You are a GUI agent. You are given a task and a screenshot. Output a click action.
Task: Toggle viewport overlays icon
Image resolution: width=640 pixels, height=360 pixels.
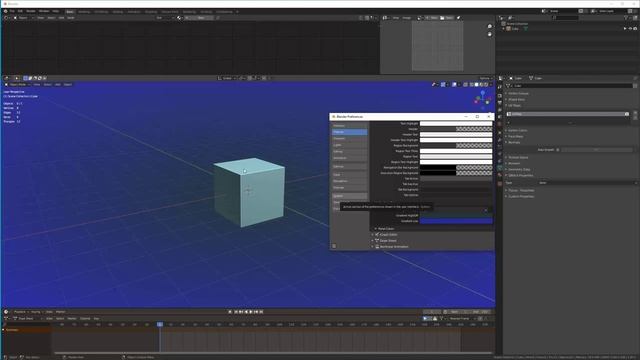coord(454,84)
